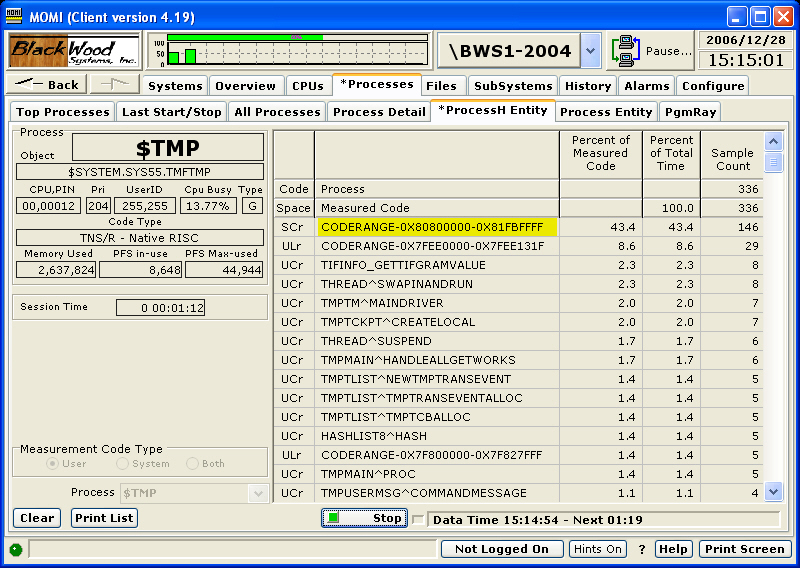Image resolution: width=800 pixels, height=568 pixels.
Task: Click the forward navigation arrow button
Action: [x=115, y=85]
